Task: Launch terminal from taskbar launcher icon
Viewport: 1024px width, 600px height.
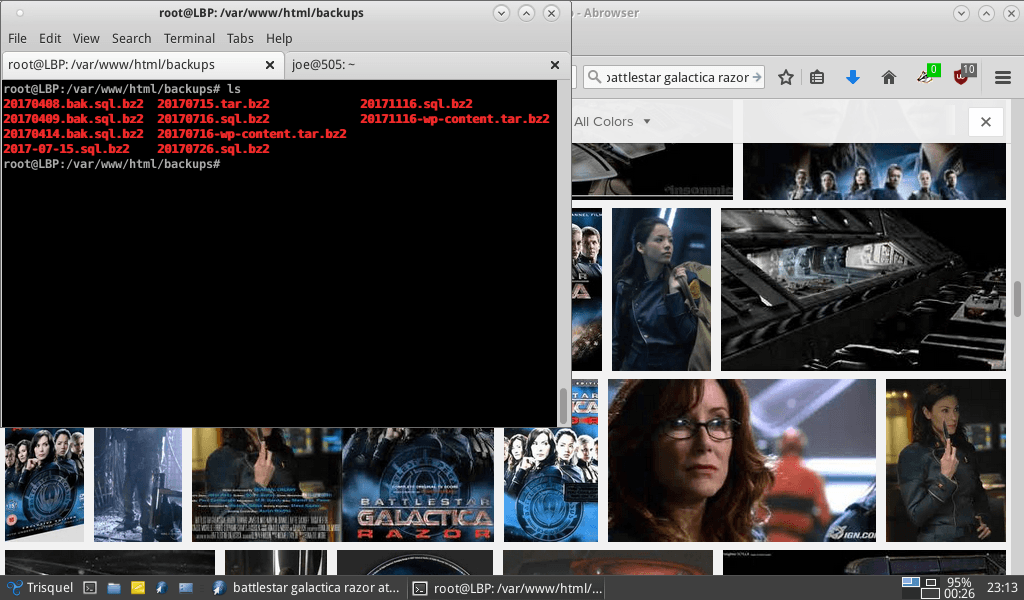Action: pos(90,588)
